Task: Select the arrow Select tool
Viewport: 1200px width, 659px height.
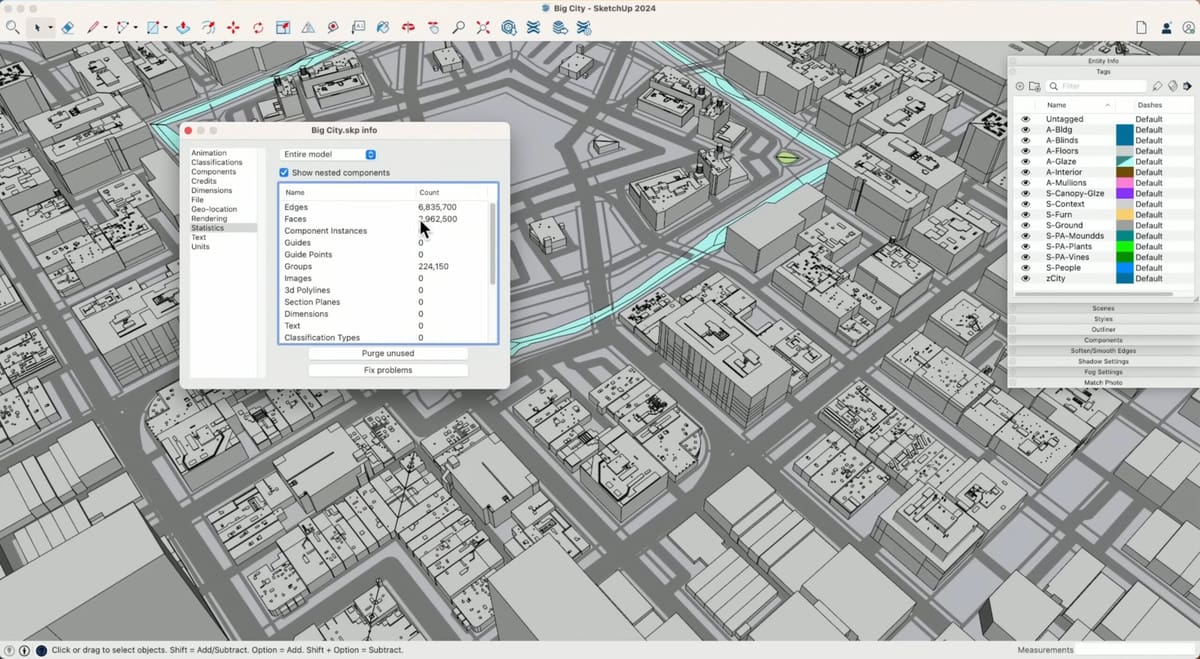Action: 38,28
